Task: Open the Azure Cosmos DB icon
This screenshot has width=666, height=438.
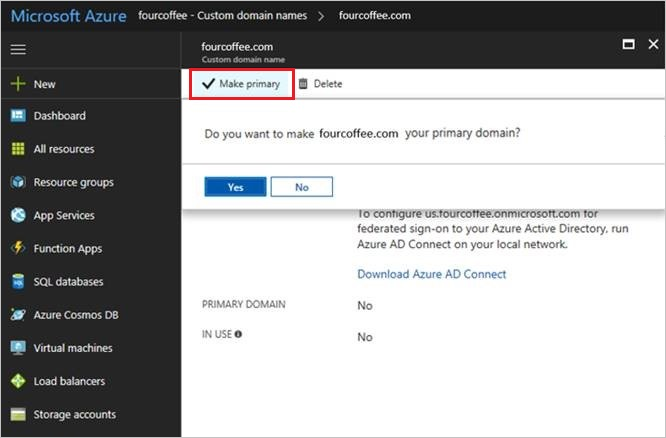Action: tap(18, 314)
